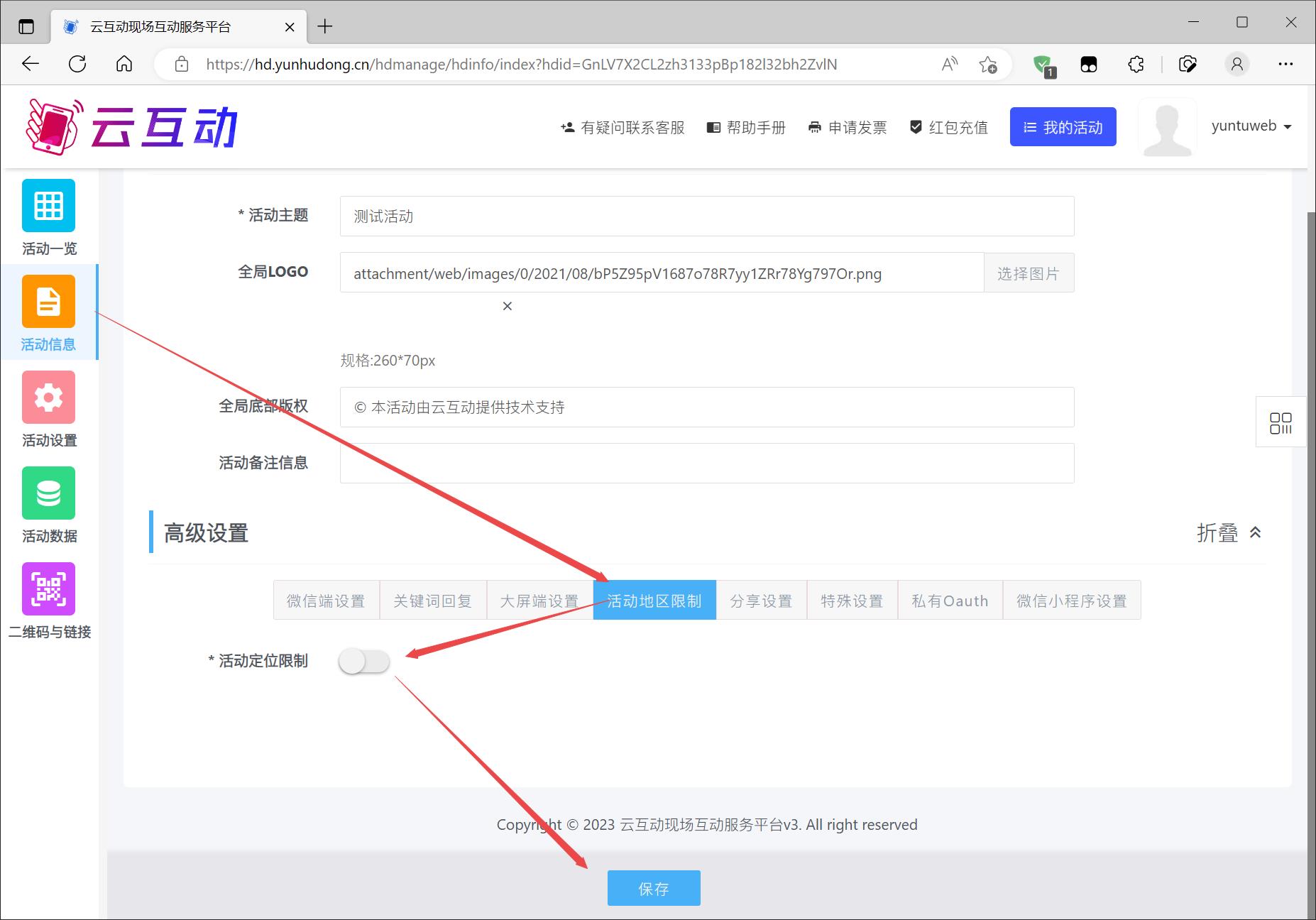This screenshot has width=1316, height=920.
Task: Switch to the 分享设置 tab
Action: 761,601
